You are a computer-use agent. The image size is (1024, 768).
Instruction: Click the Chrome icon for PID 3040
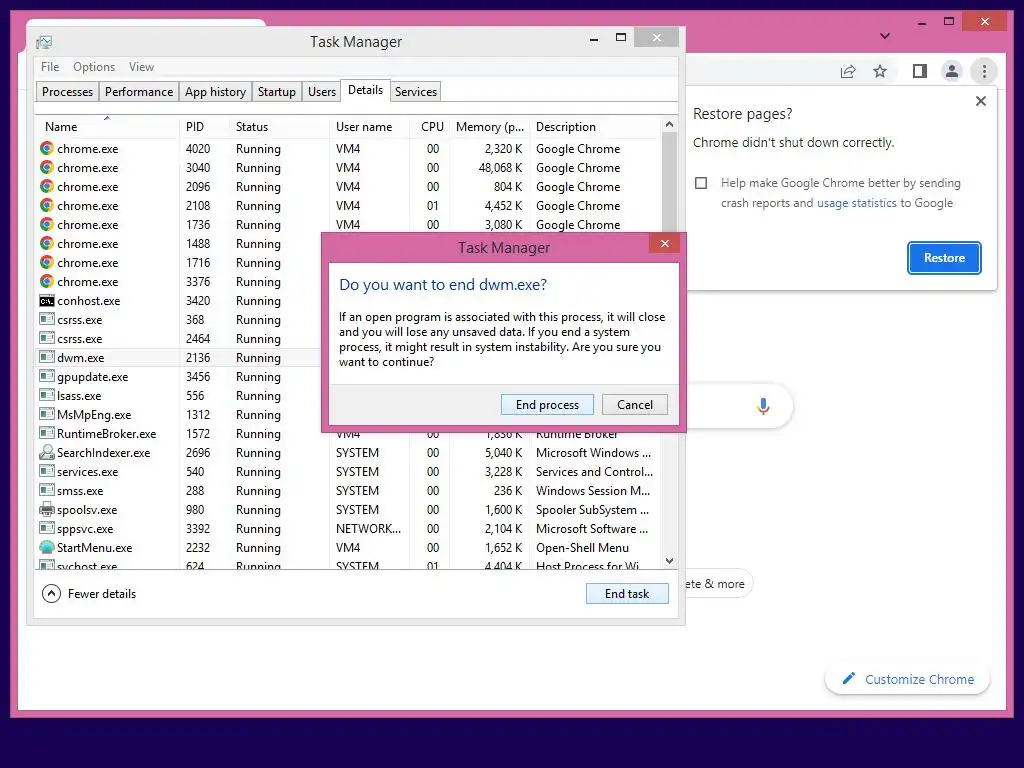pyautogui.click(x=46, y=167)
